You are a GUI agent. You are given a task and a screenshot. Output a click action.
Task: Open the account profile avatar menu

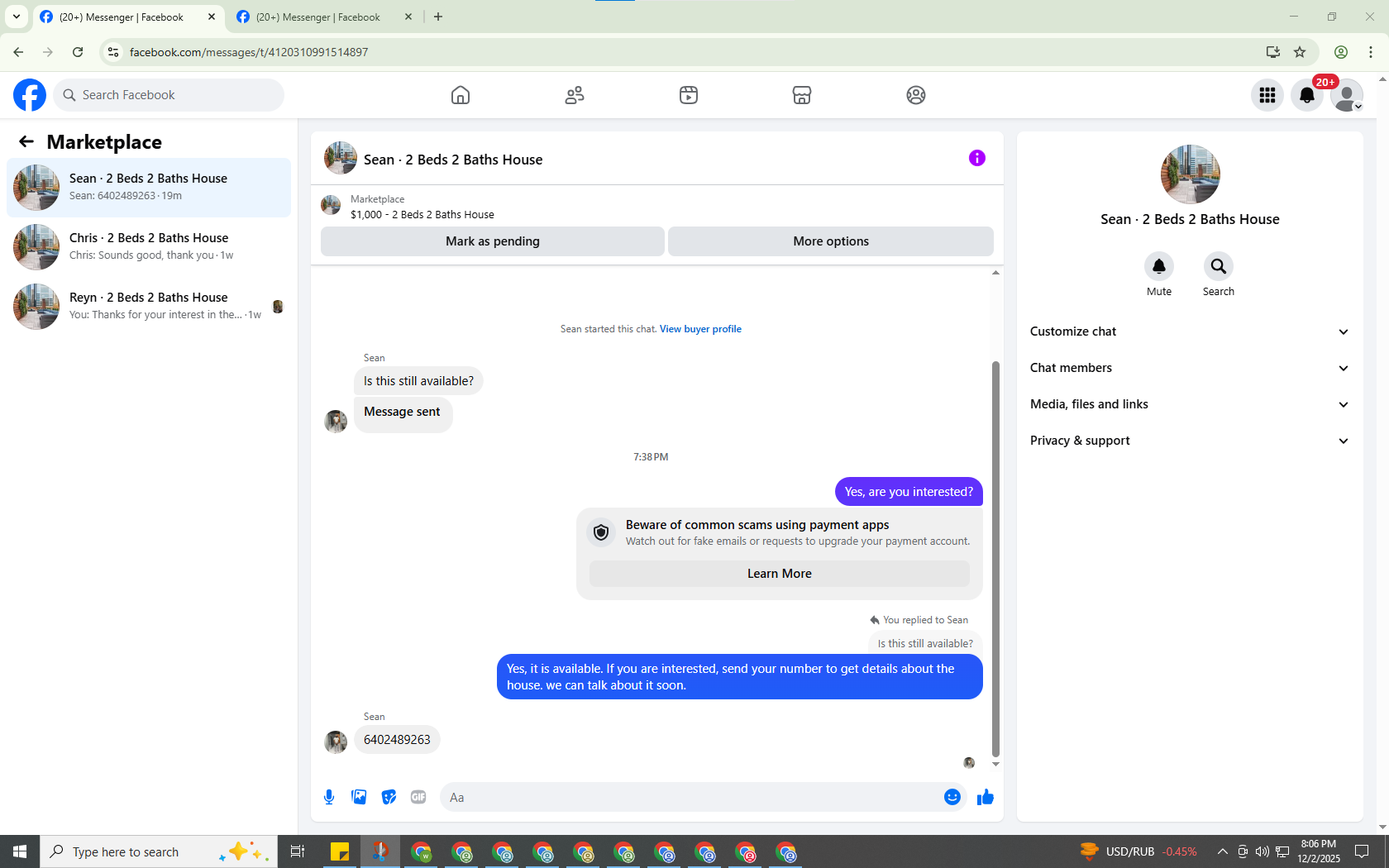[1347, 95]
